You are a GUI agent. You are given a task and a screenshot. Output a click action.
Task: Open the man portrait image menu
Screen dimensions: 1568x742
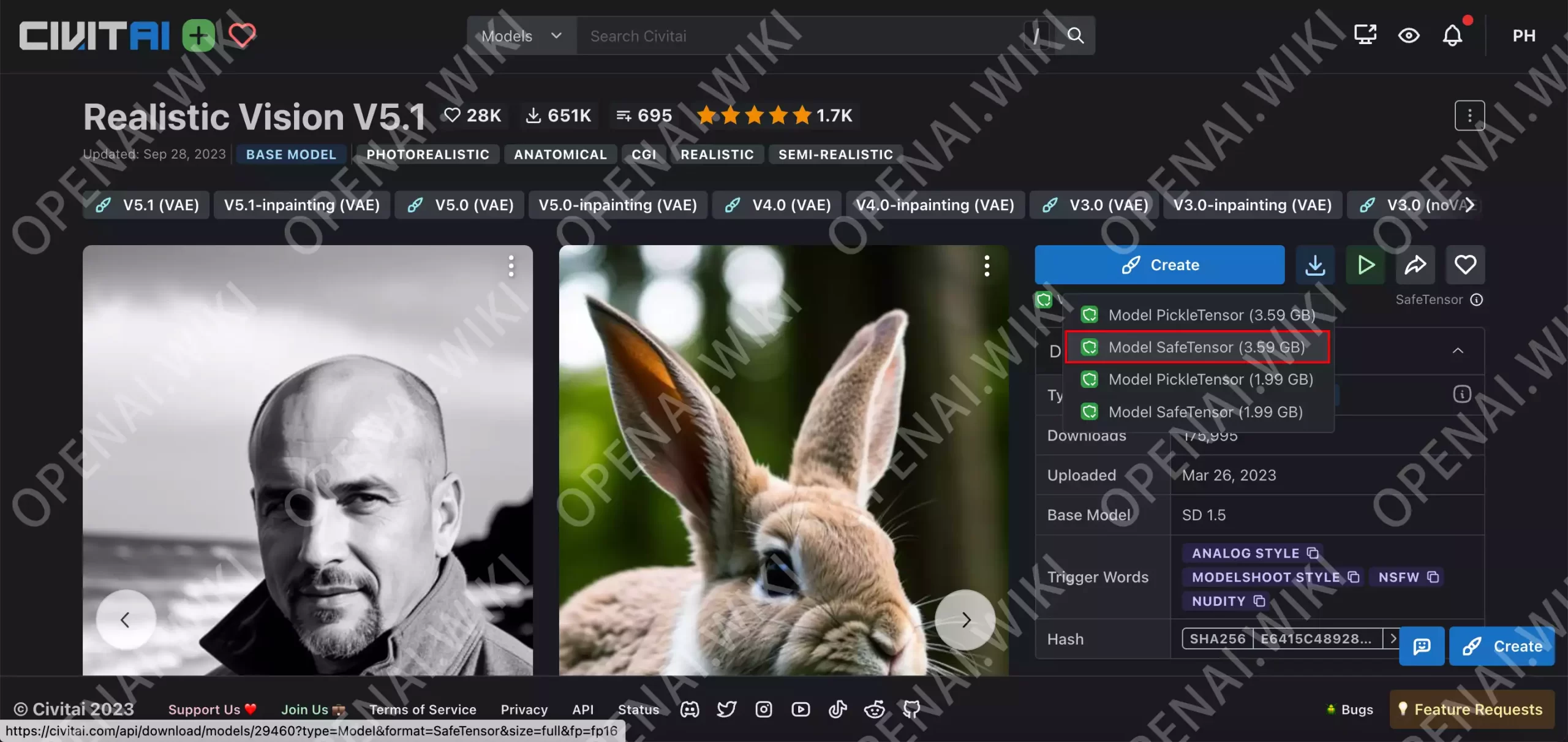[x=511, y=266]
